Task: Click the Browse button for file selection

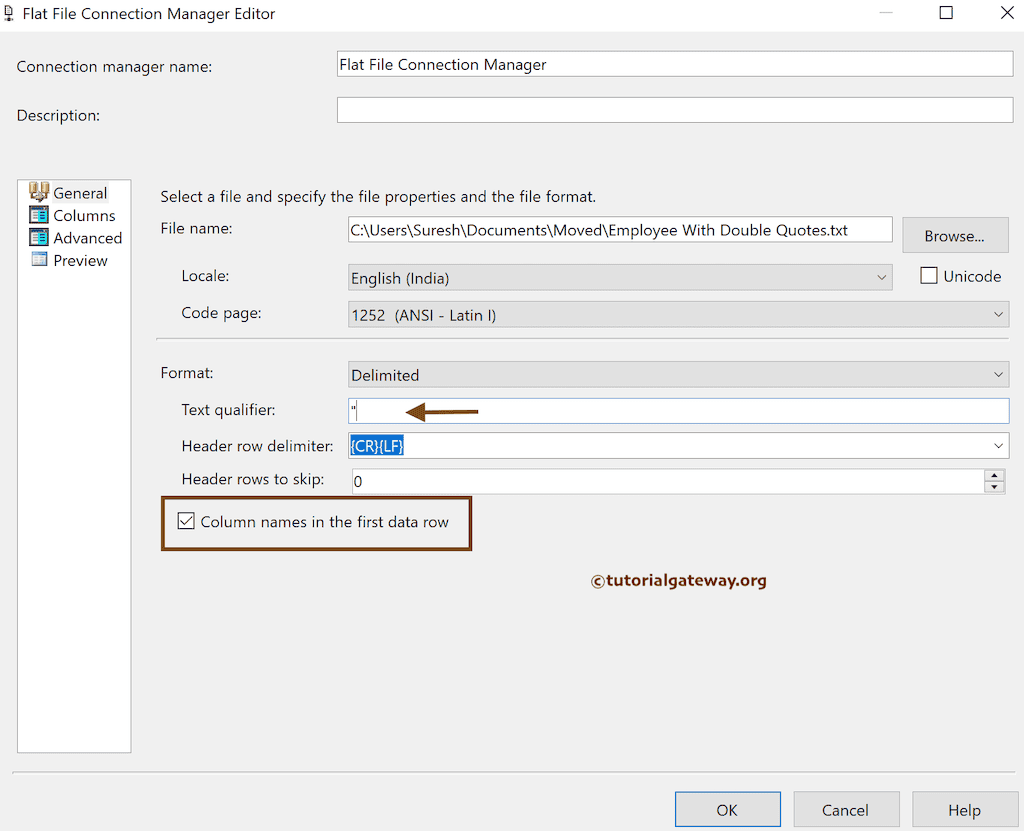Action: (955, 235)
